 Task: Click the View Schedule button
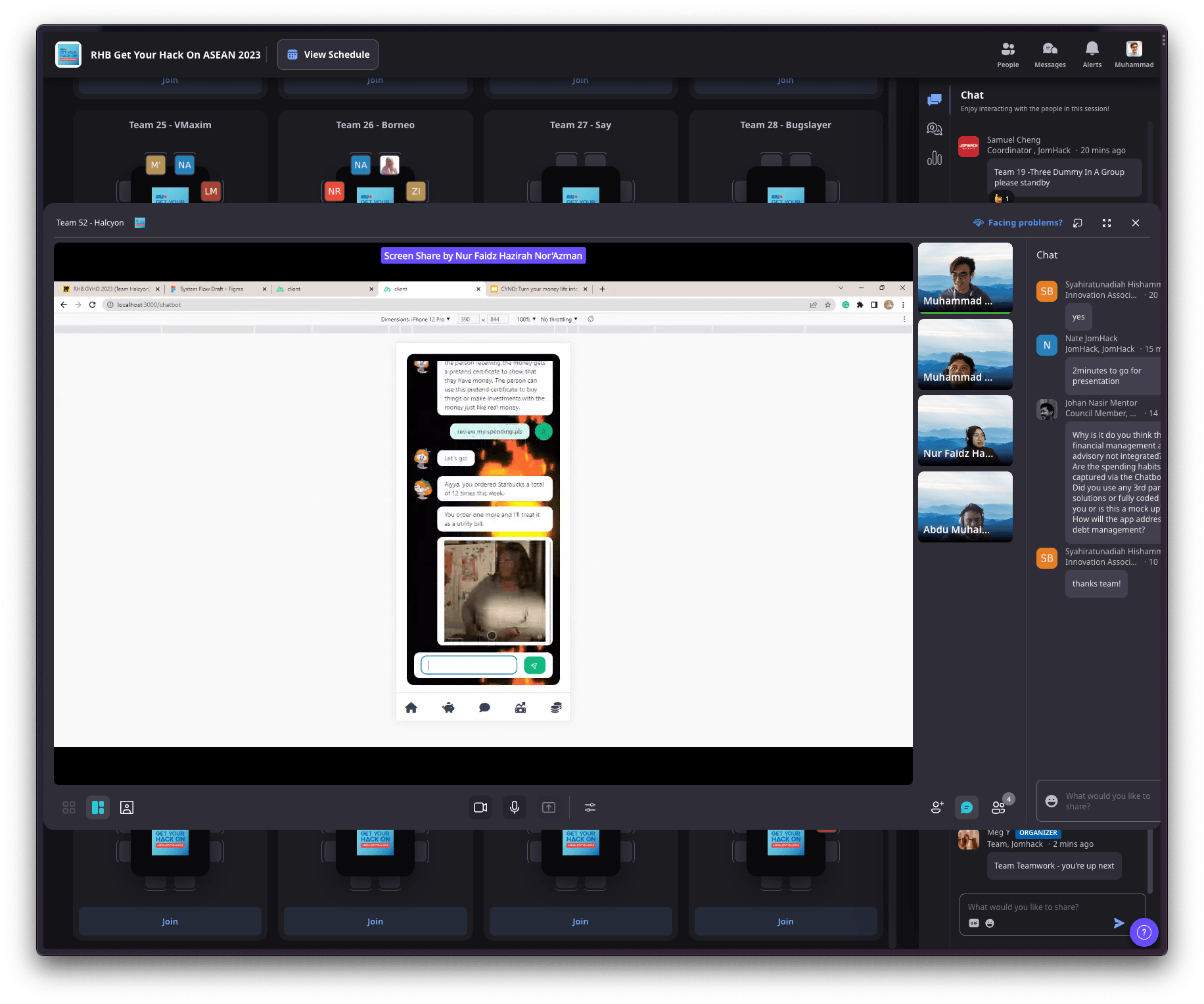328,55
